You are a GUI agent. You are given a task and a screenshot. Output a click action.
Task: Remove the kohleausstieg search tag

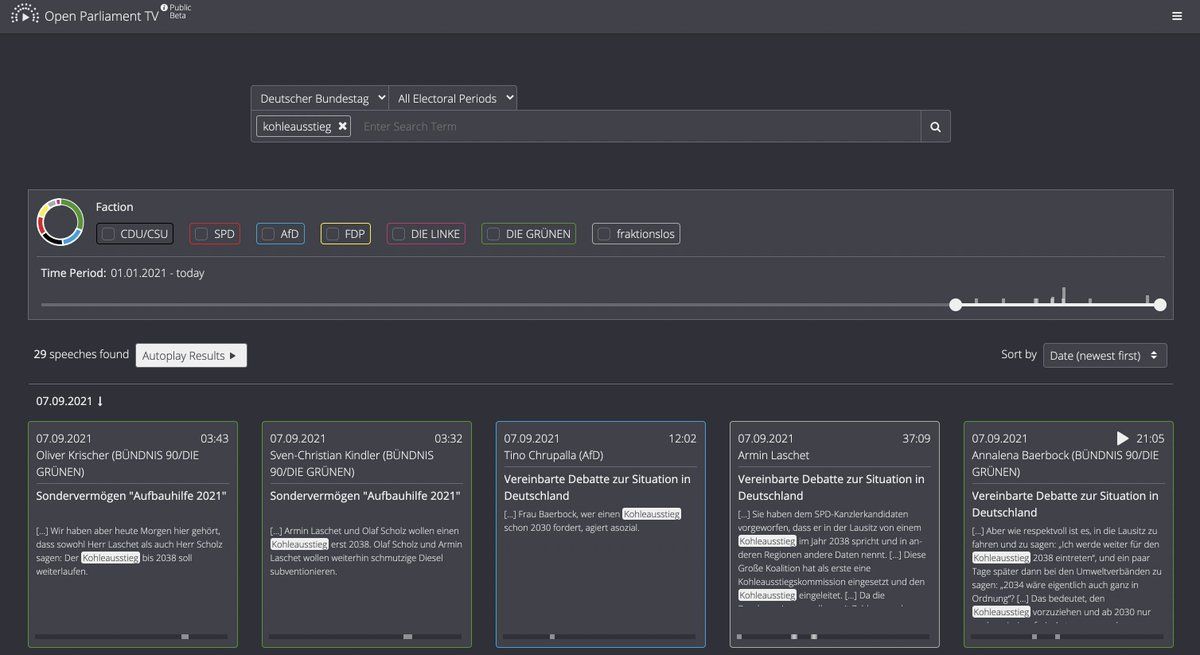pyautogui.click(x=343, y=126)
